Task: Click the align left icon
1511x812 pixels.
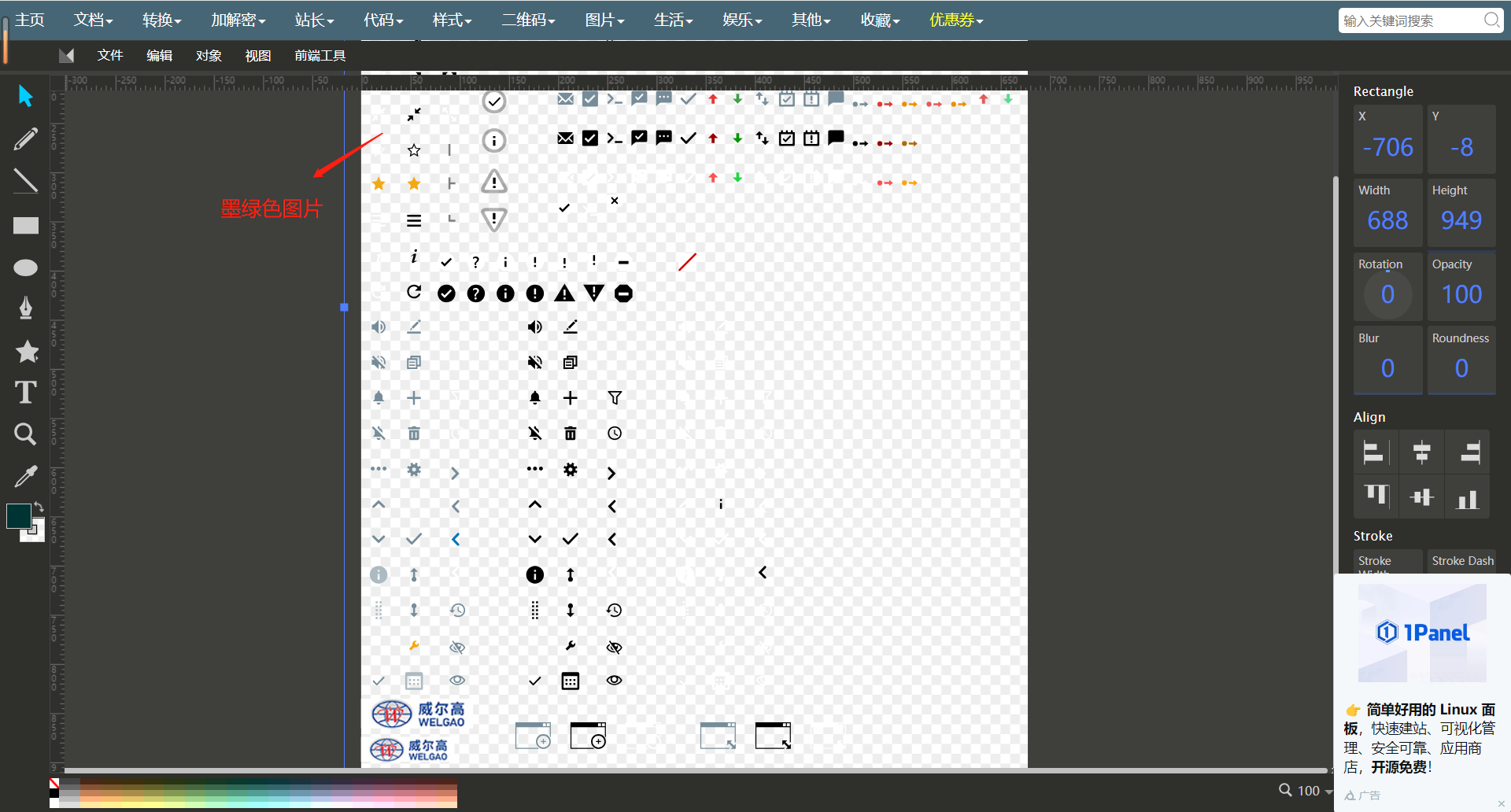Action: pyautogui.click(x=1375, y=452)
